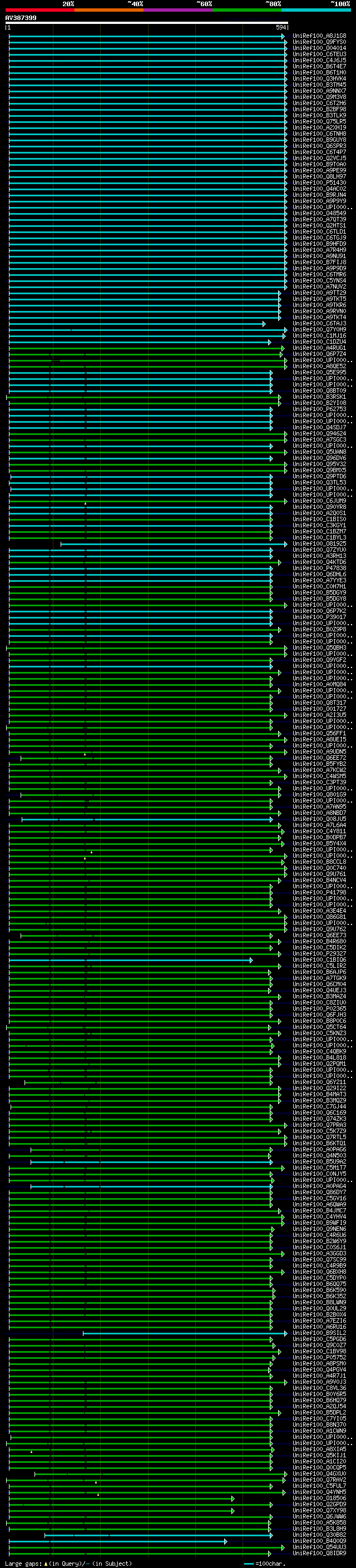Select hit label UniRef100_B4Q0Q9
356x1568 pixels.
pos(319,1541)
